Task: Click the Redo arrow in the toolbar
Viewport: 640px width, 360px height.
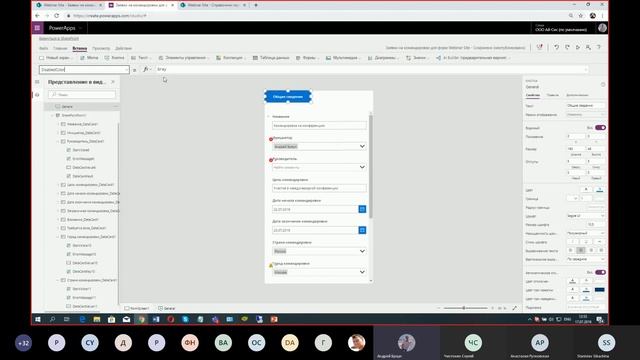Action: coord(567,47)
